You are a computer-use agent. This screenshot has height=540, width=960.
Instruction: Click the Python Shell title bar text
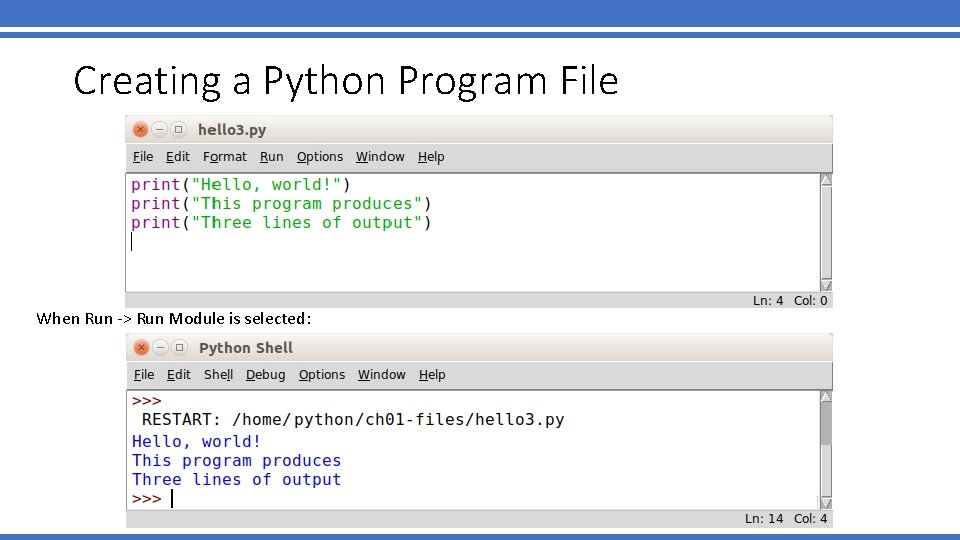tap(246, 348)
